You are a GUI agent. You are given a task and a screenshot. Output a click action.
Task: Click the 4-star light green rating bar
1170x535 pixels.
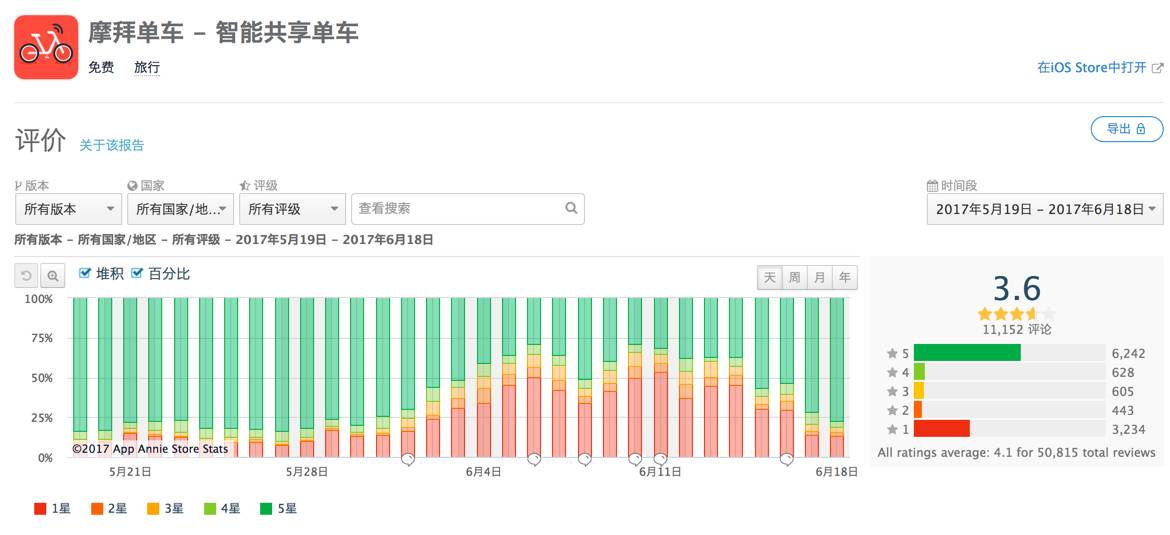(x=919, y=372)
